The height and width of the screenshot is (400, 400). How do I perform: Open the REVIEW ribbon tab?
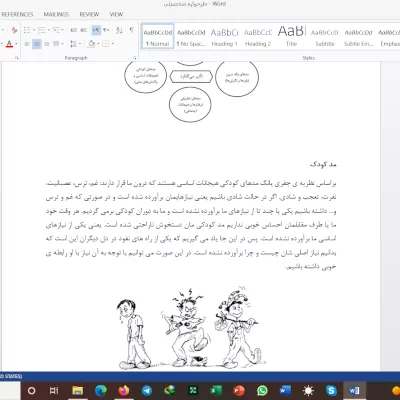coord(89,15)
